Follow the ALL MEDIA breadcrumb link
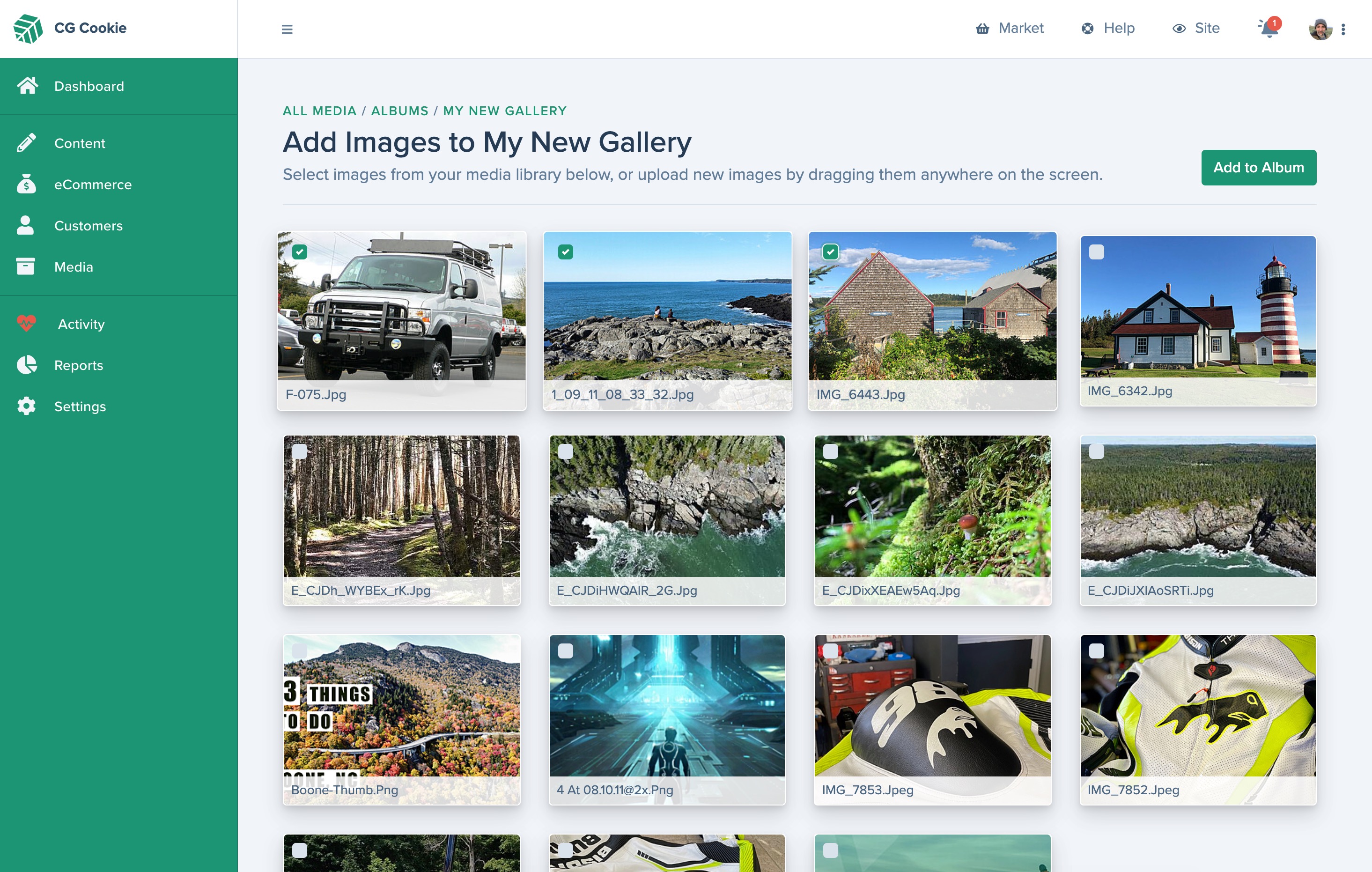Image resolution: width=1372 pixels, height=872 pixels. click(320, 111)
